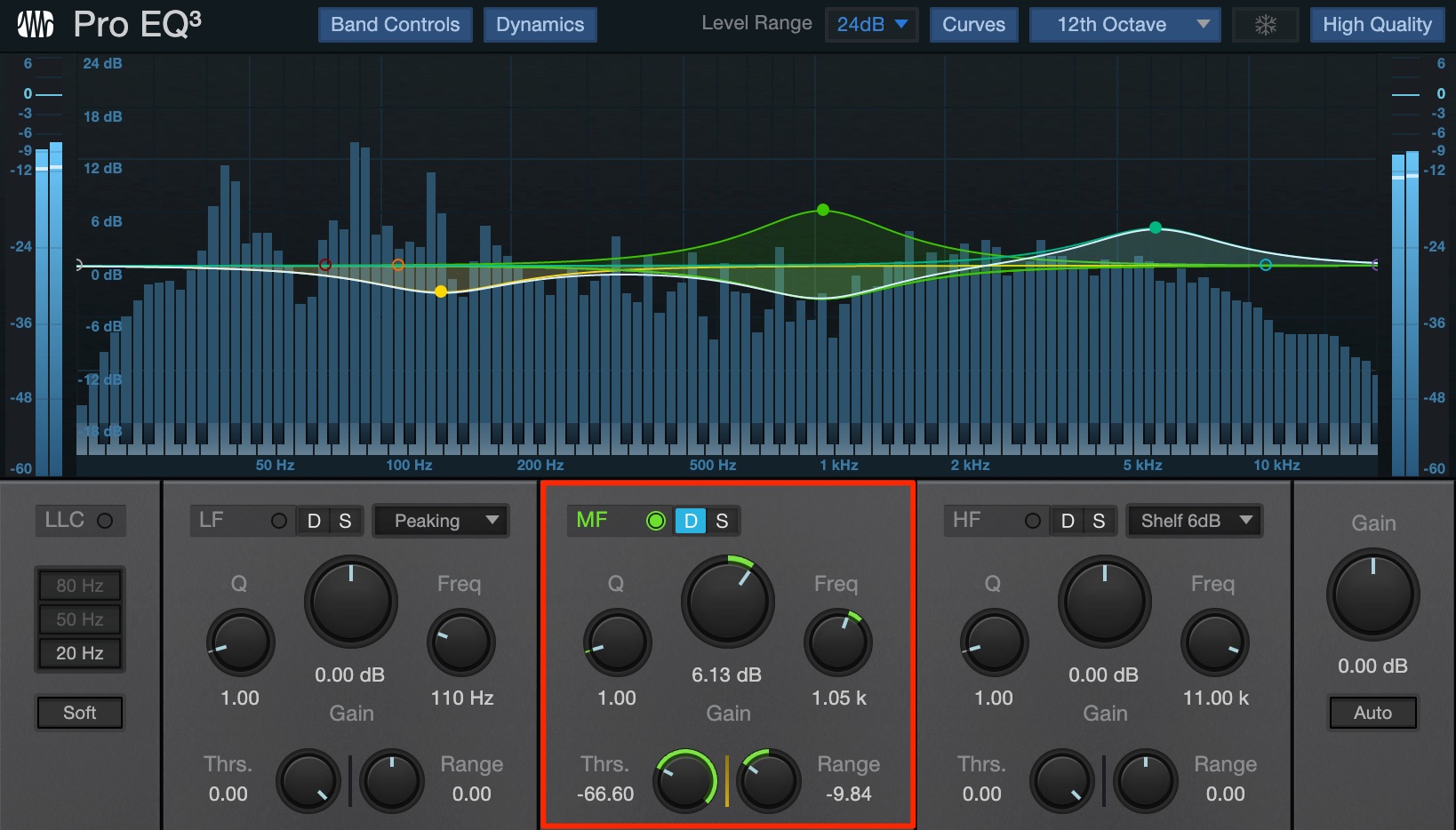Click the MF Freq knob
The image size is (1456, 830).
838,642
